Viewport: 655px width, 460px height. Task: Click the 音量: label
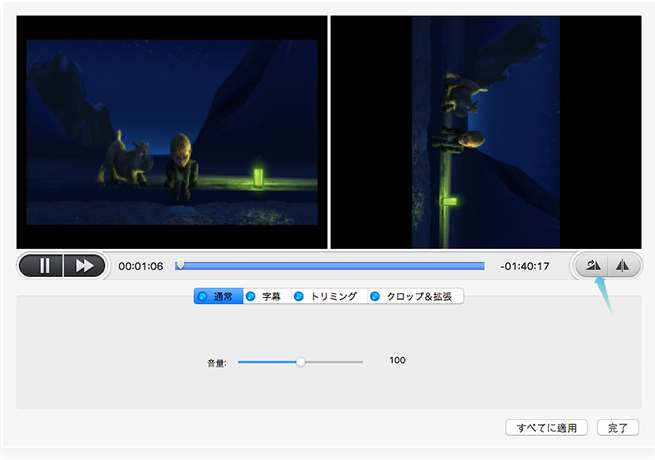click(217, 363)
